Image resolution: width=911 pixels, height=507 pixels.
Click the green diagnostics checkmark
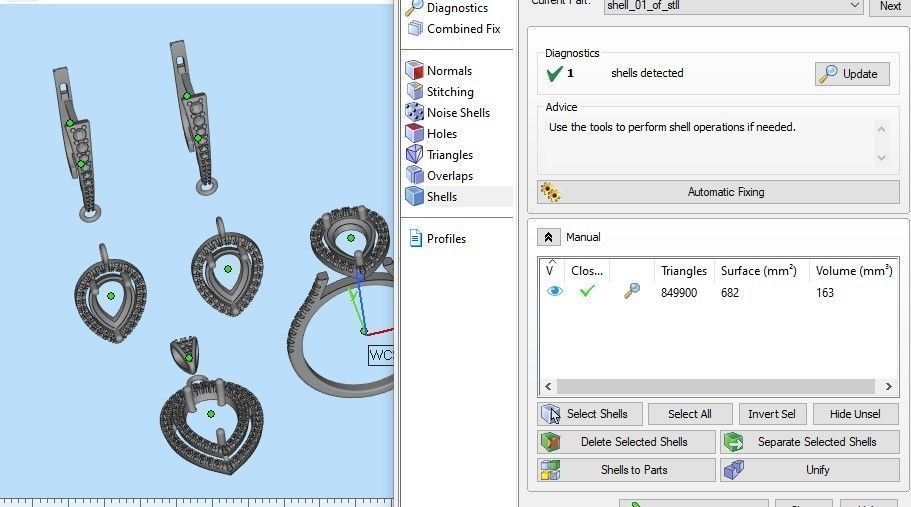click(554, 74)
